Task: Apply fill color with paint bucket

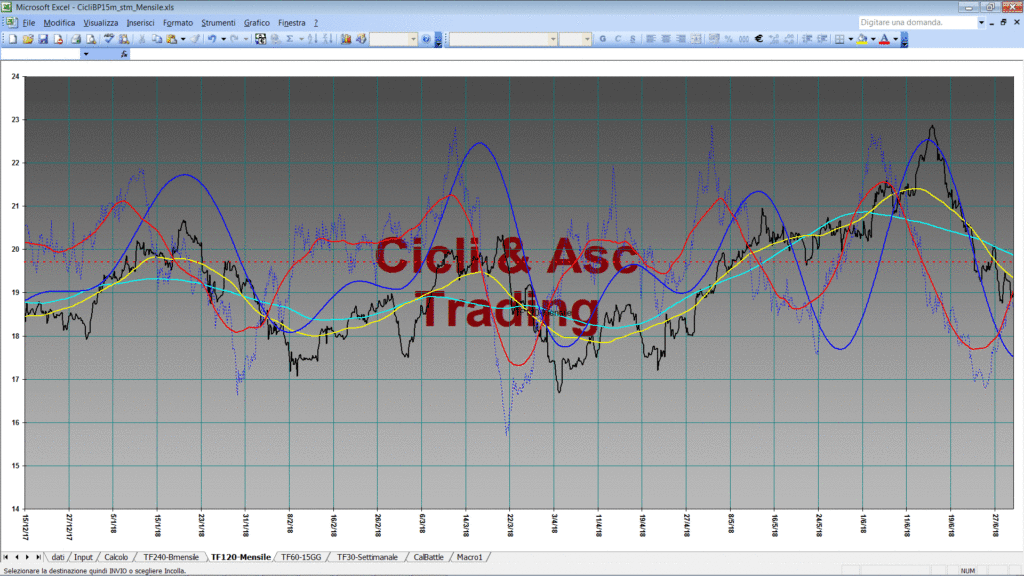Action: [x=863, y=39]
